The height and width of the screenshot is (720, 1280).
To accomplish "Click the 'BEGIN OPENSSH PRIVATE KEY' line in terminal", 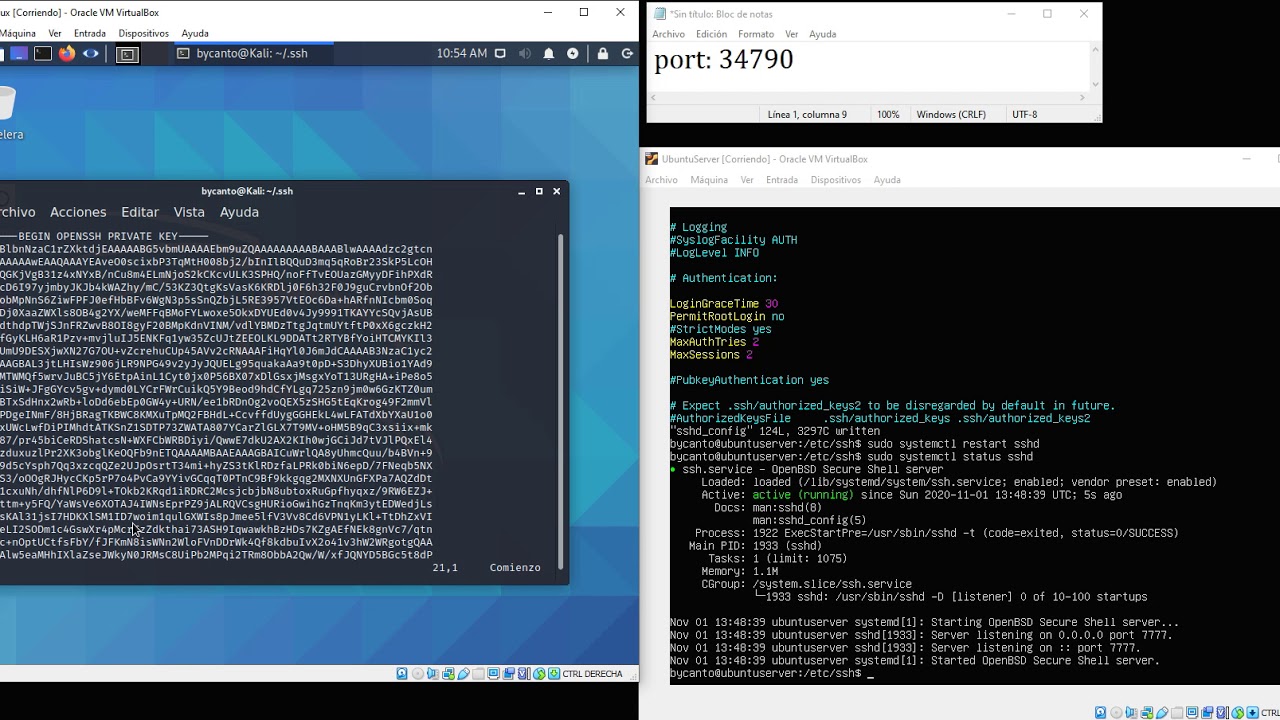I will tap(103, 236).
